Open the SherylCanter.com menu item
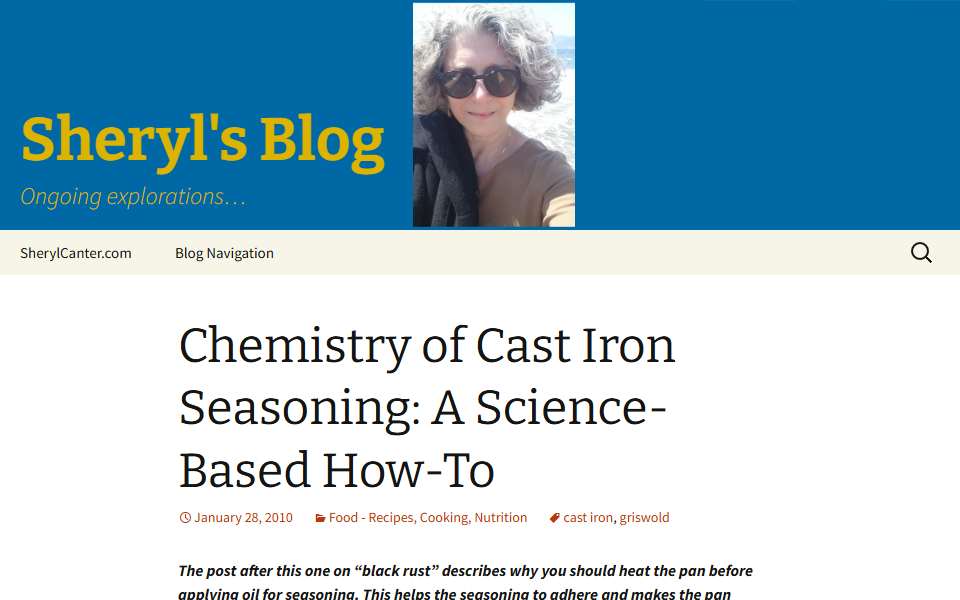This screenshot has width=960, height=600. 76,253
